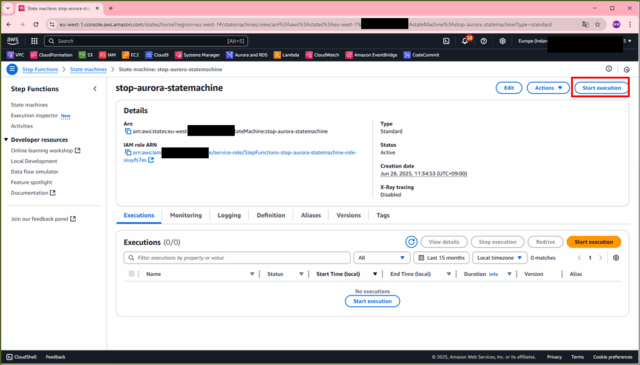Click the AWS console Search box
This screenshot has height=365, width=640.
click(x=146, y=41)
